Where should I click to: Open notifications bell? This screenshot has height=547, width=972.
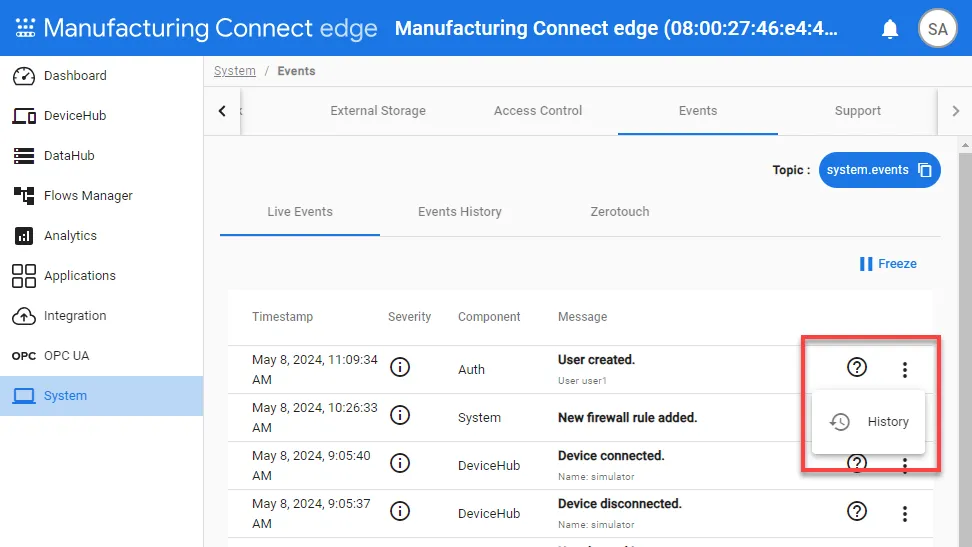coord(890,29)
